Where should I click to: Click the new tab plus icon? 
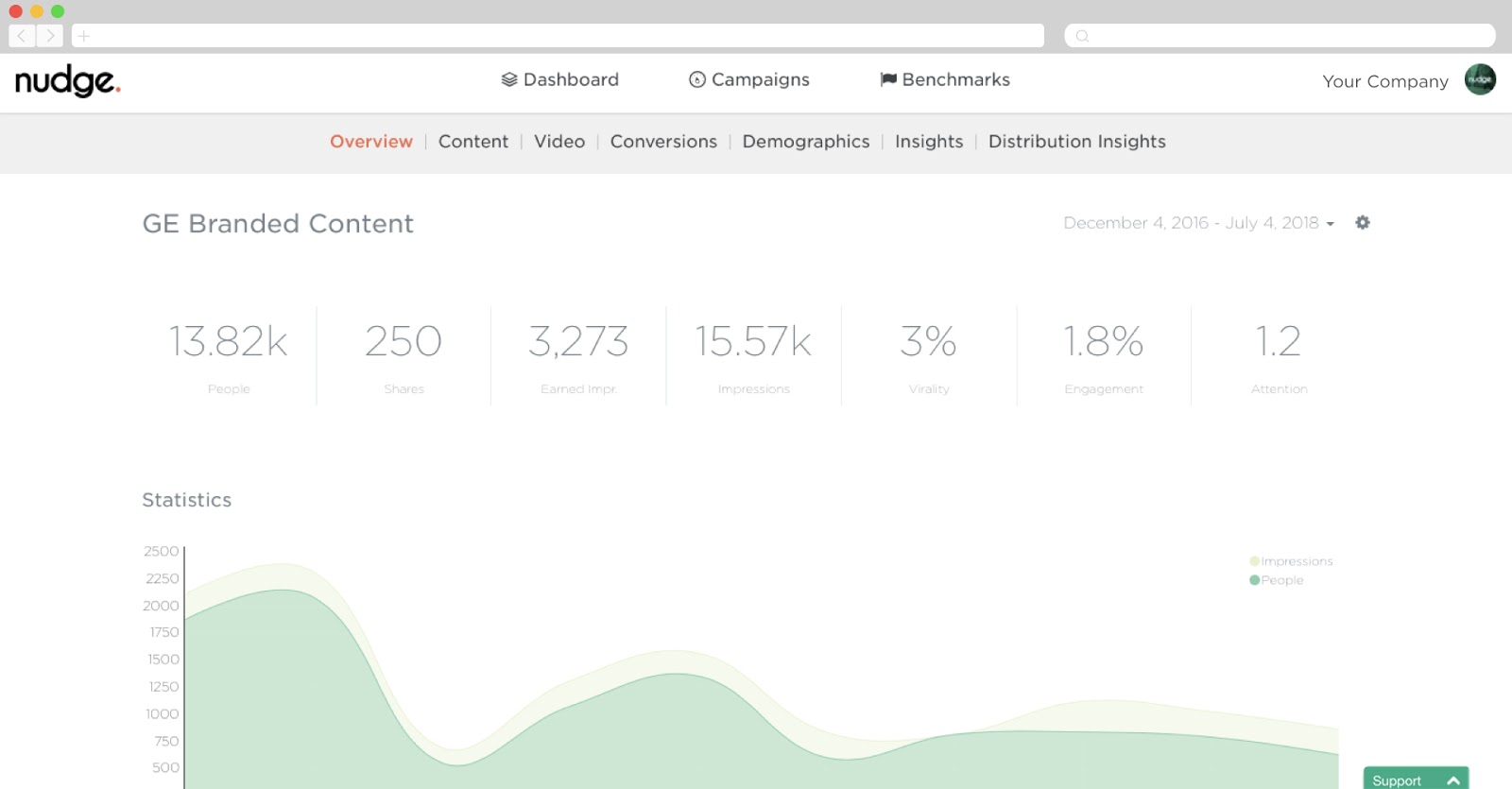(x=83, y=35)
